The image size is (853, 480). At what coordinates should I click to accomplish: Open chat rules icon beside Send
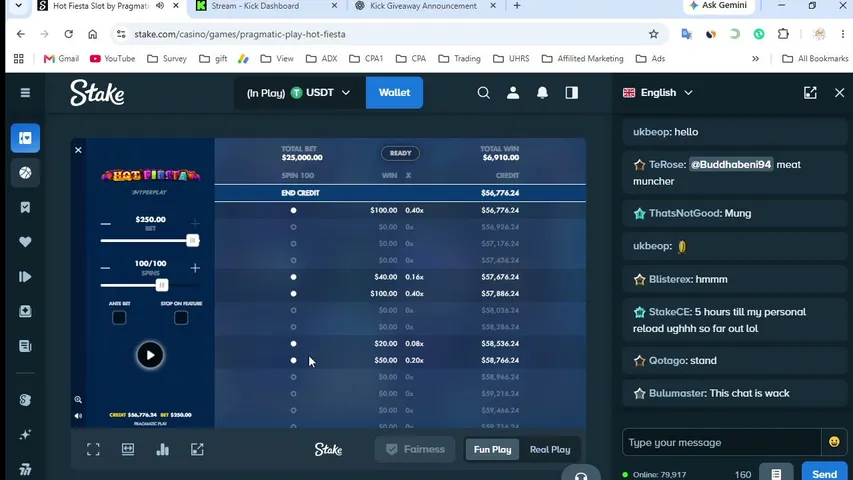point(776,474)
